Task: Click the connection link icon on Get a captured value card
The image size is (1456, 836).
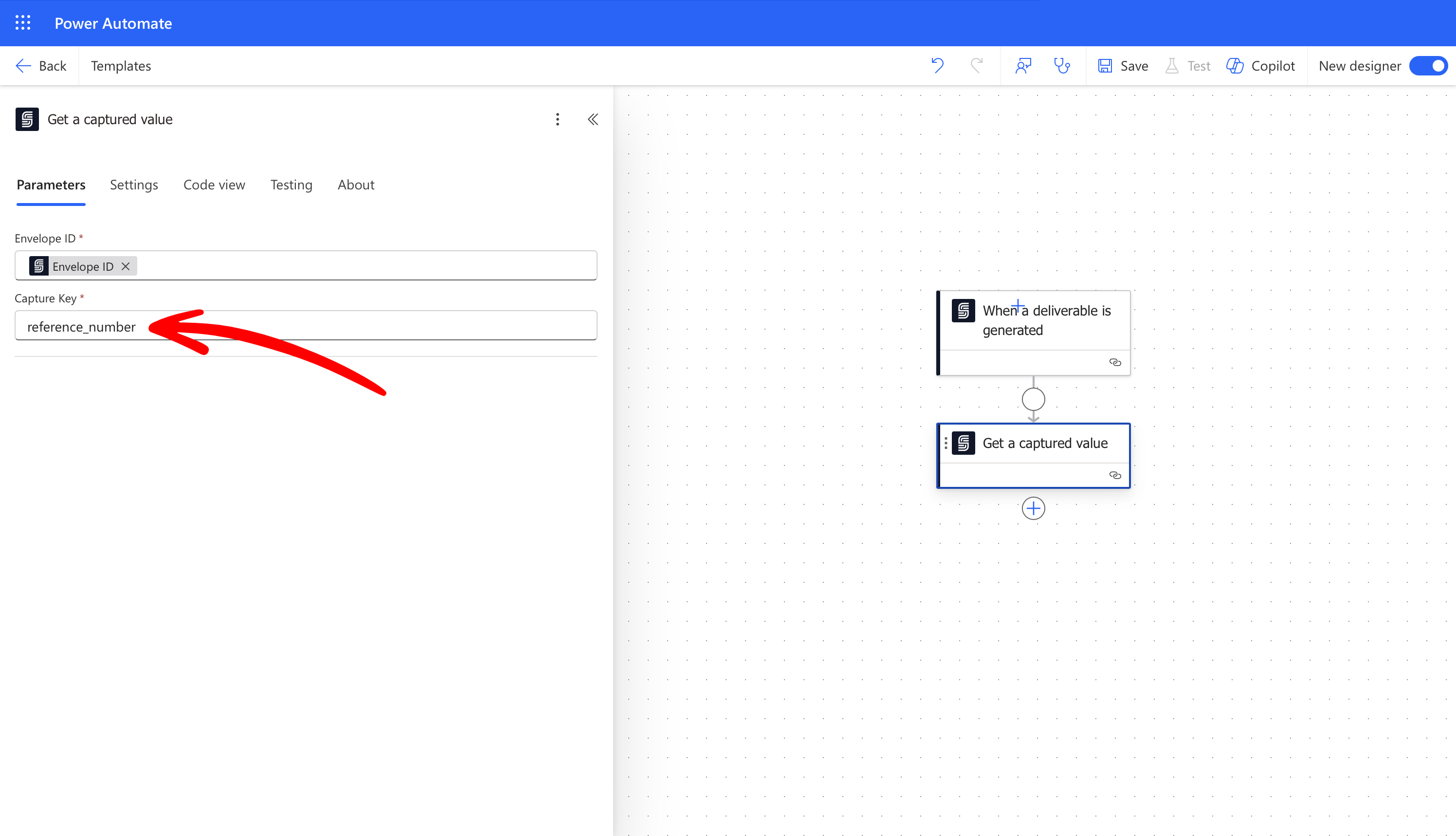Action: [x=1115, y=475]
